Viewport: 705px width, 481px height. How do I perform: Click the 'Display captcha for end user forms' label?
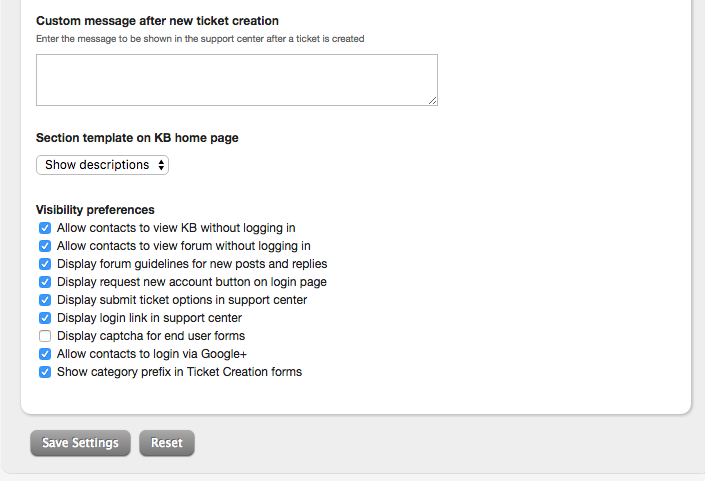coord(150,336)
